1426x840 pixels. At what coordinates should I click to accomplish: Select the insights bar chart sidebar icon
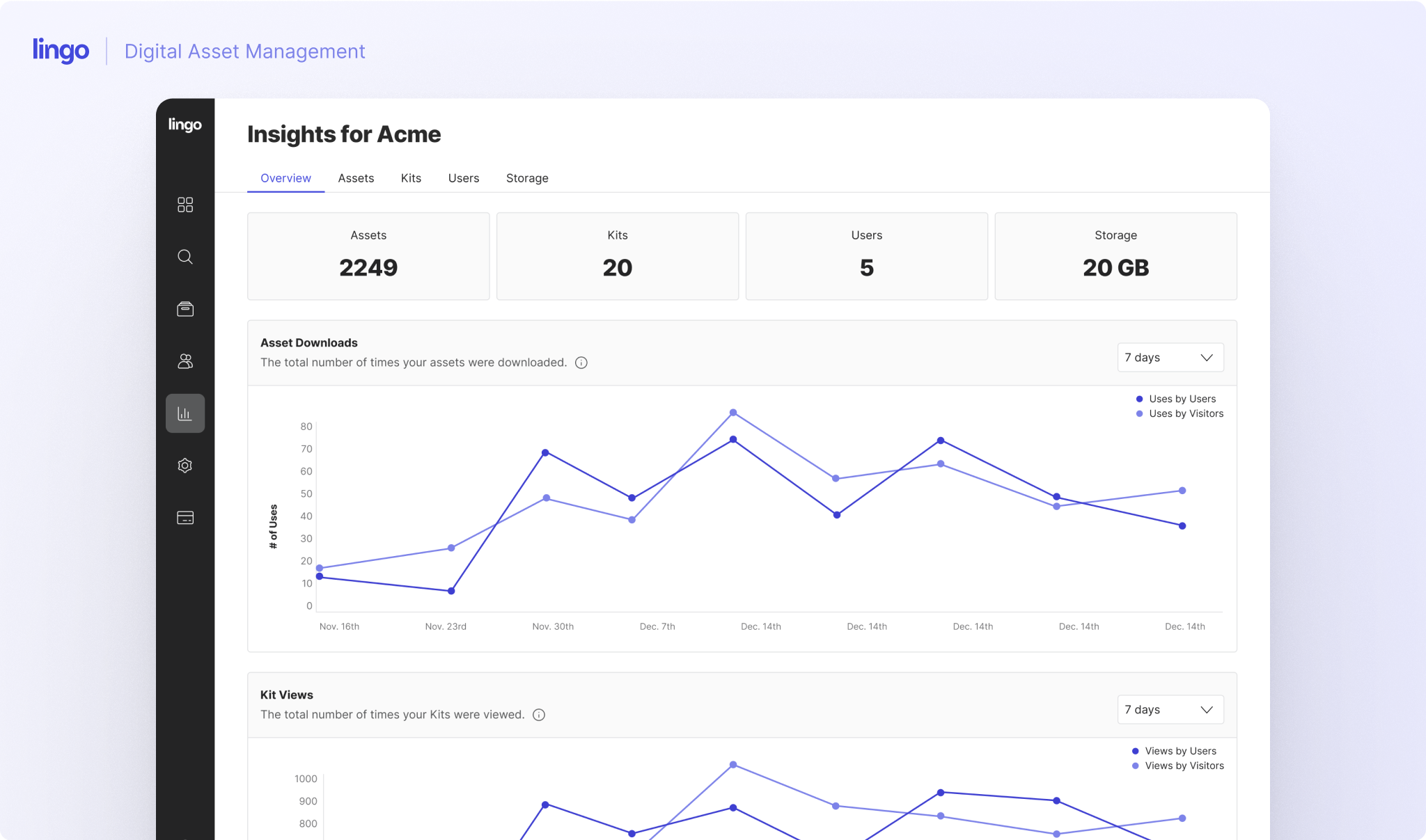[x=185, y=413]
